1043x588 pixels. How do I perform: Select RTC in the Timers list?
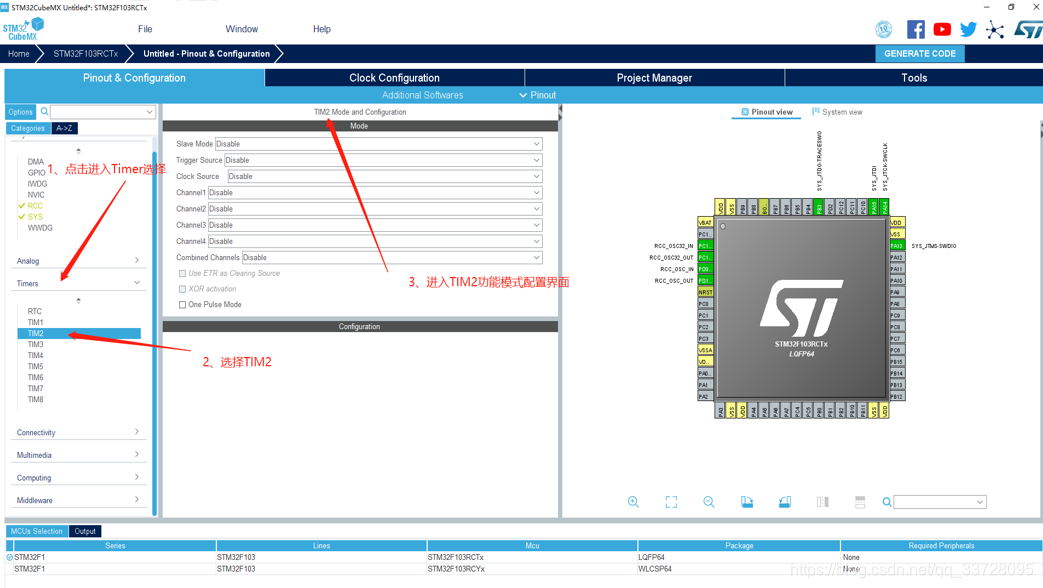click(x=35, y=311)
